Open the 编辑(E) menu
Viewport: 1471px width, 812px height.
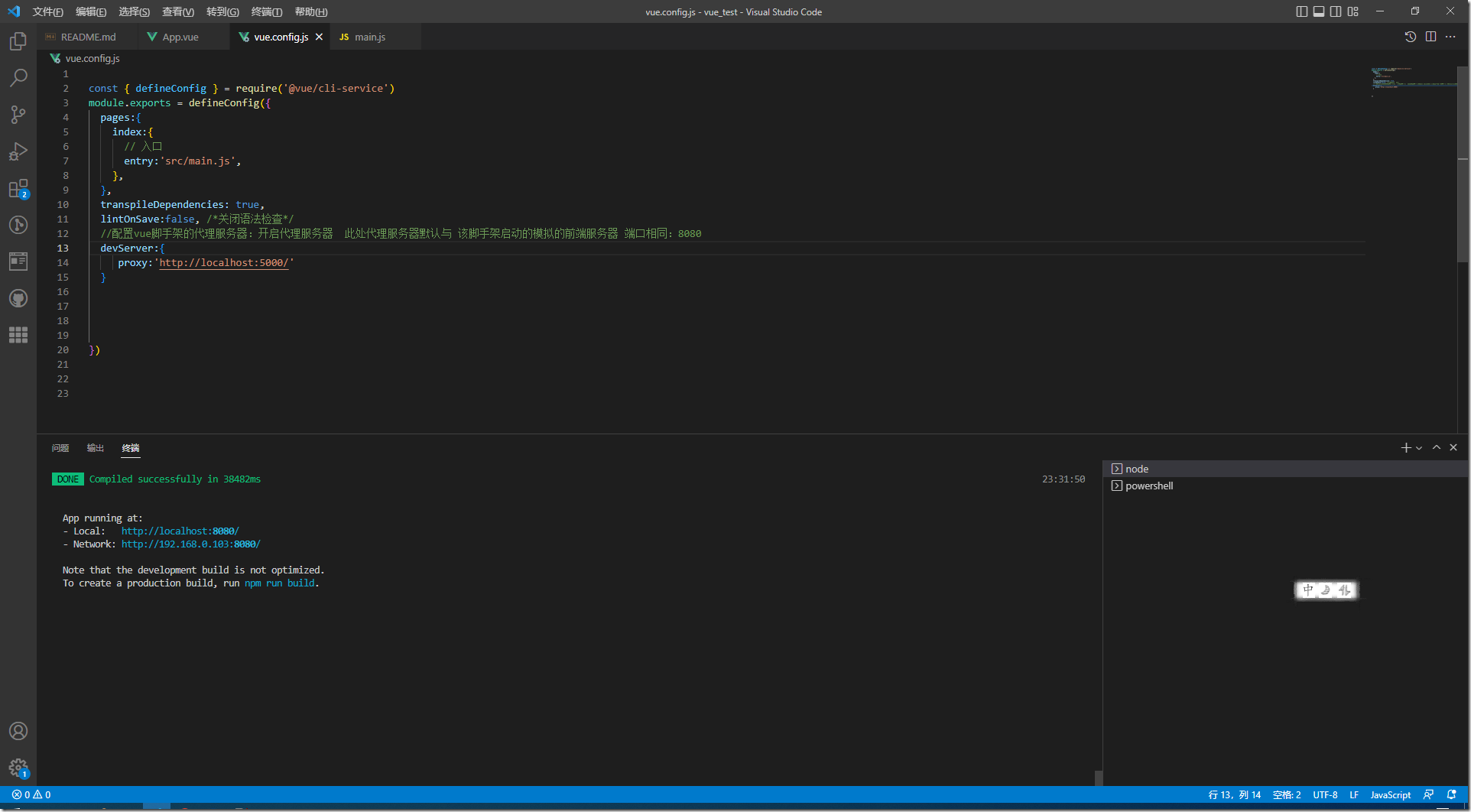point(91,11)
